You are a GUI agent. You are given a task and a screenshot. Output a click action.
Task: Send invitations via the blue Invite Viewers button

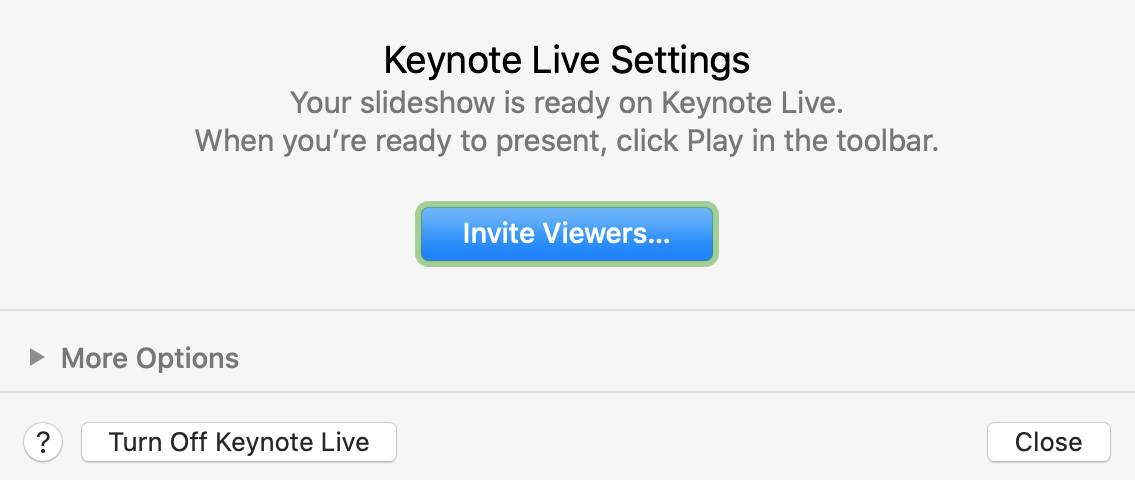(x=567, y=234)
